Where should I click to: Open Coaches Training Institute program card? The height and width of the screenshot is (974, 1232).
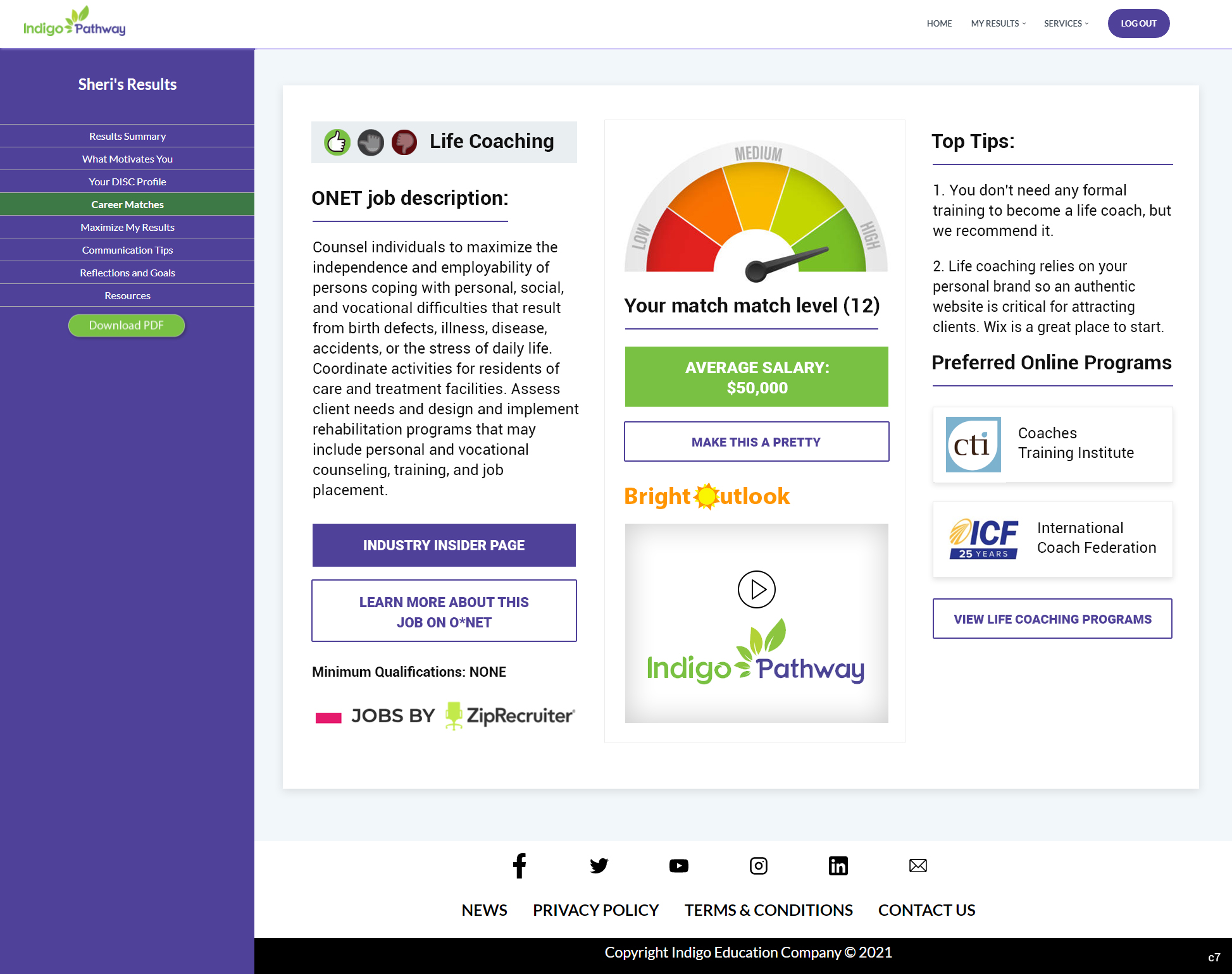pyautogui.click(x=1052, y=444)
